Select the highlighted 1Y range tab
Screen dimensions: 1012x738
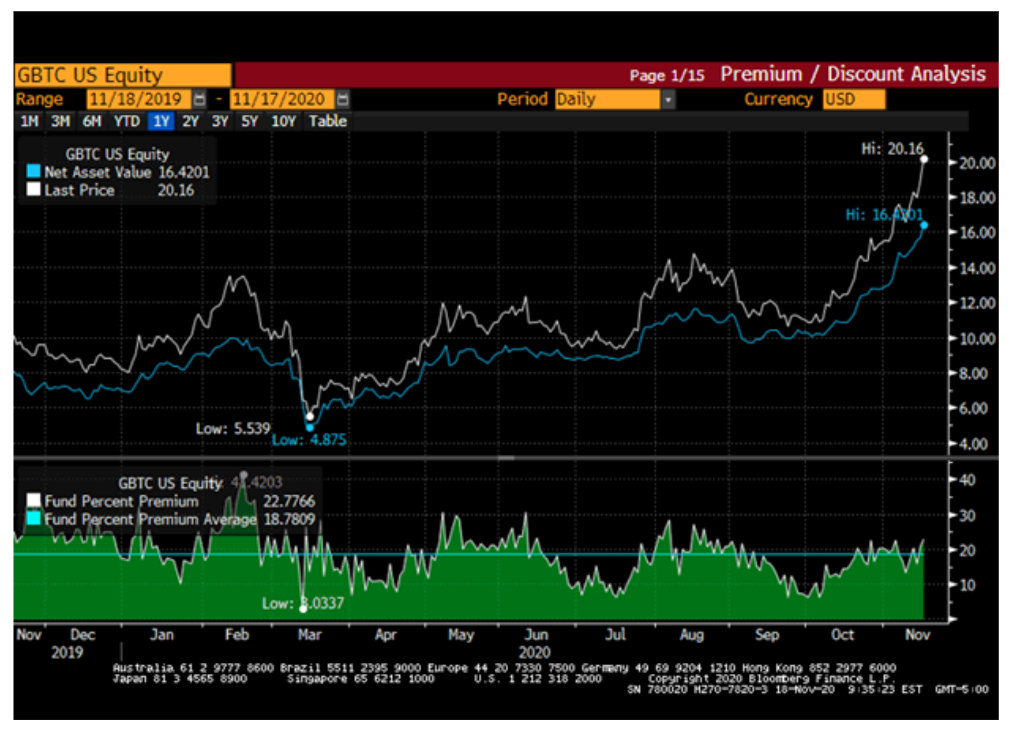161,121
